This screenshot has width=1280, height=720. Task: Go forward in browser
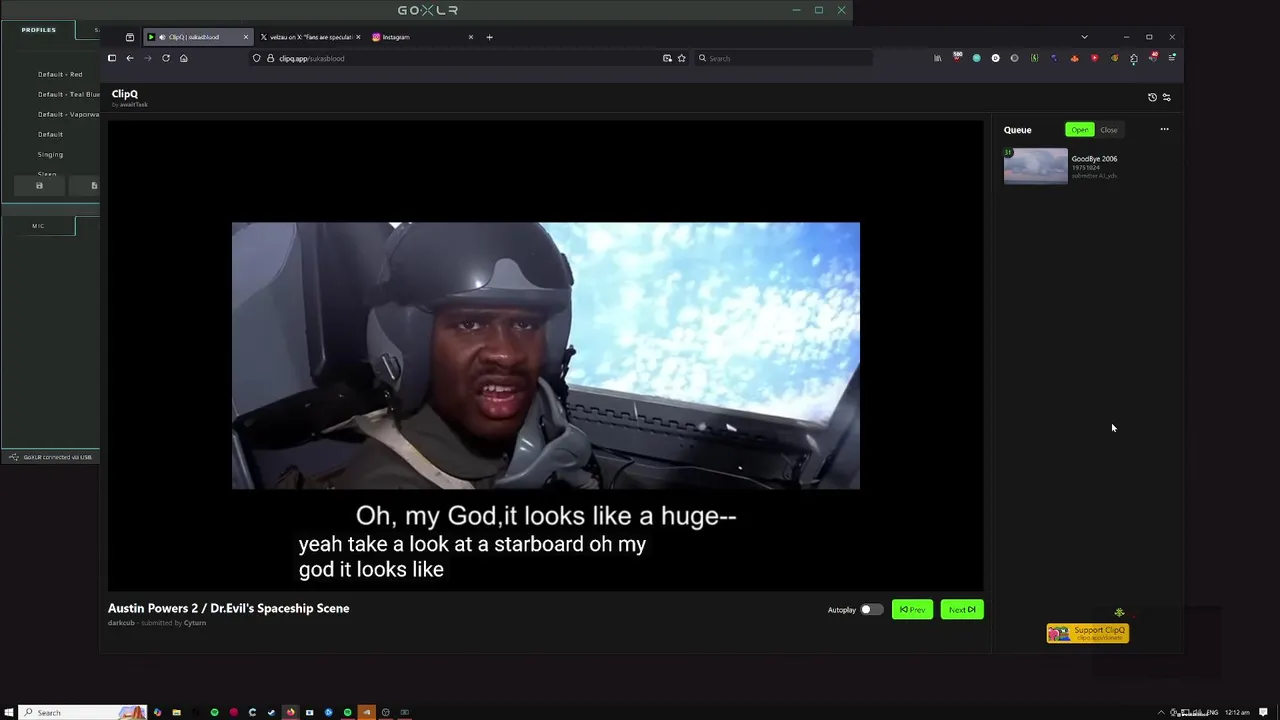[x=148, y=58]
